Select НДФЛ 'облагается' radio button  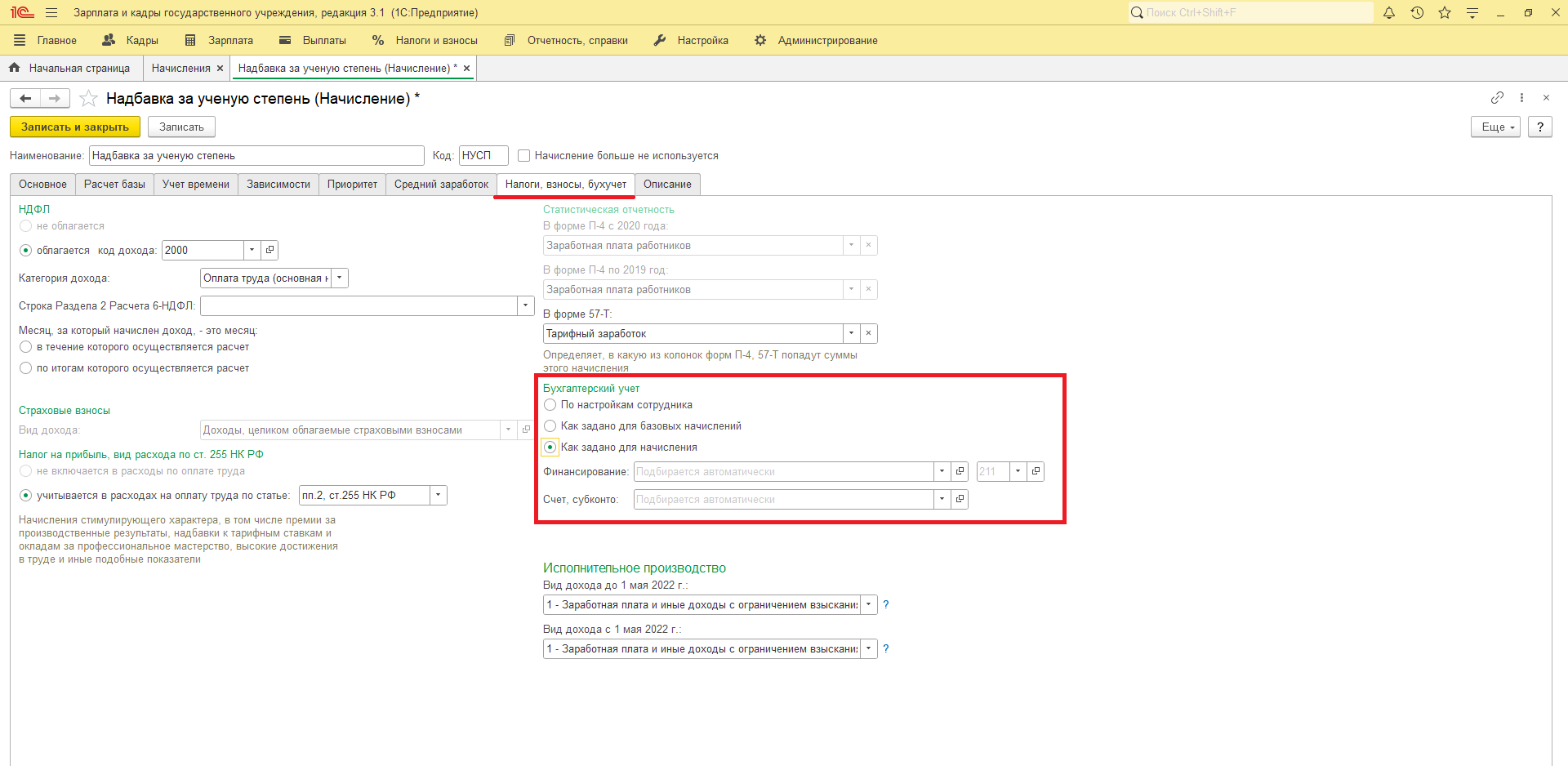[x=25, y=251]
